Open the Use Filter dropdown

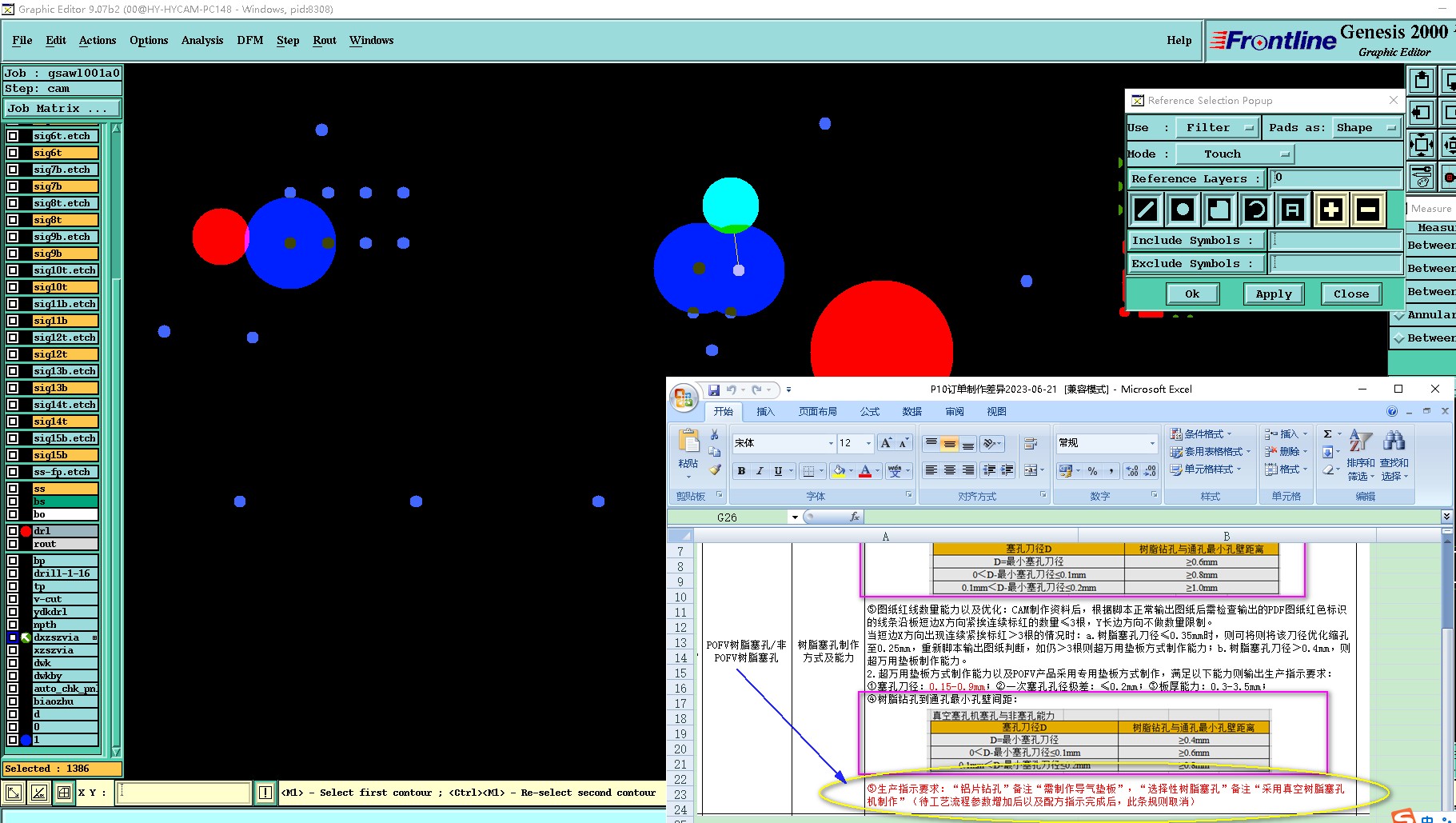(x=1217, y=127)
